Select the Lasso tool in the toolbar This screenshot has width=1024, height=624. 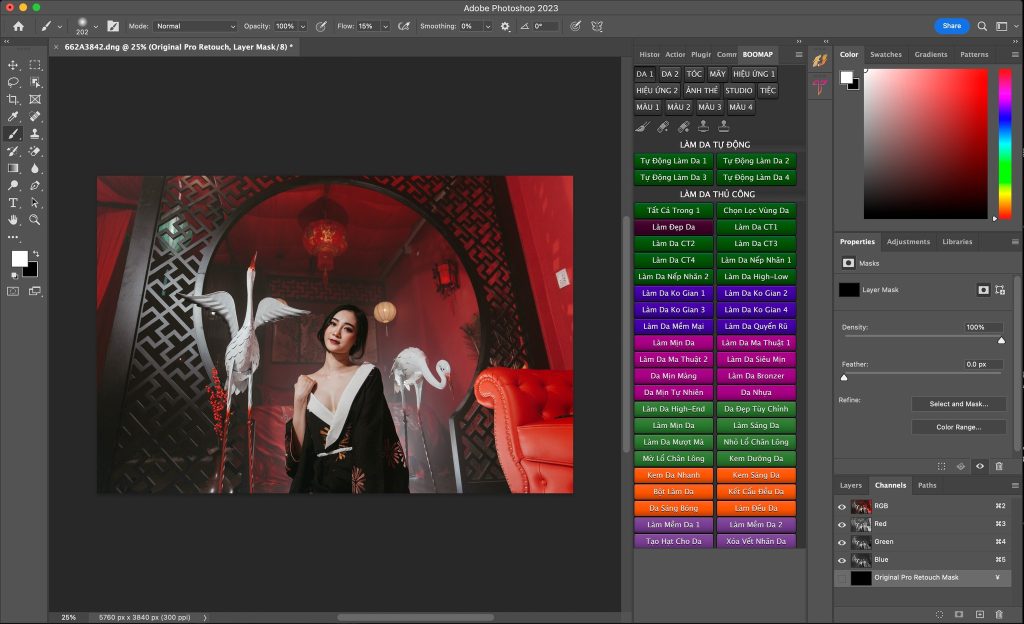[13, 81]
